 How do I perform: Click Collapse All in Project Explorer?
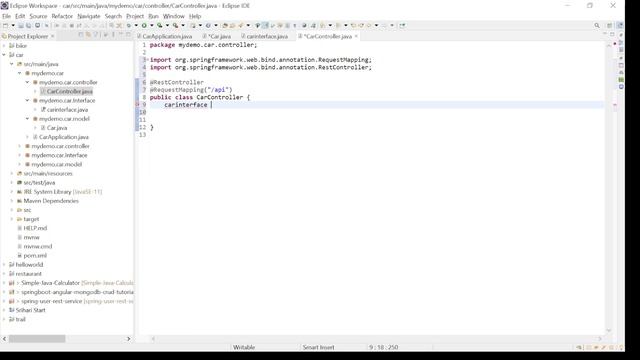tap(81, 36)
